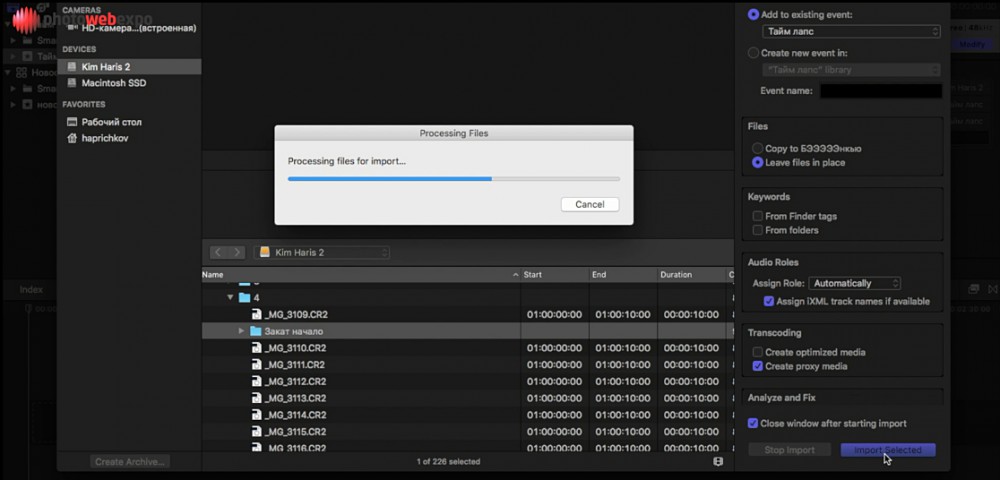Screen dimensions: 1000x480
Task: Enable keywords From folders
Action: (758, 230)
